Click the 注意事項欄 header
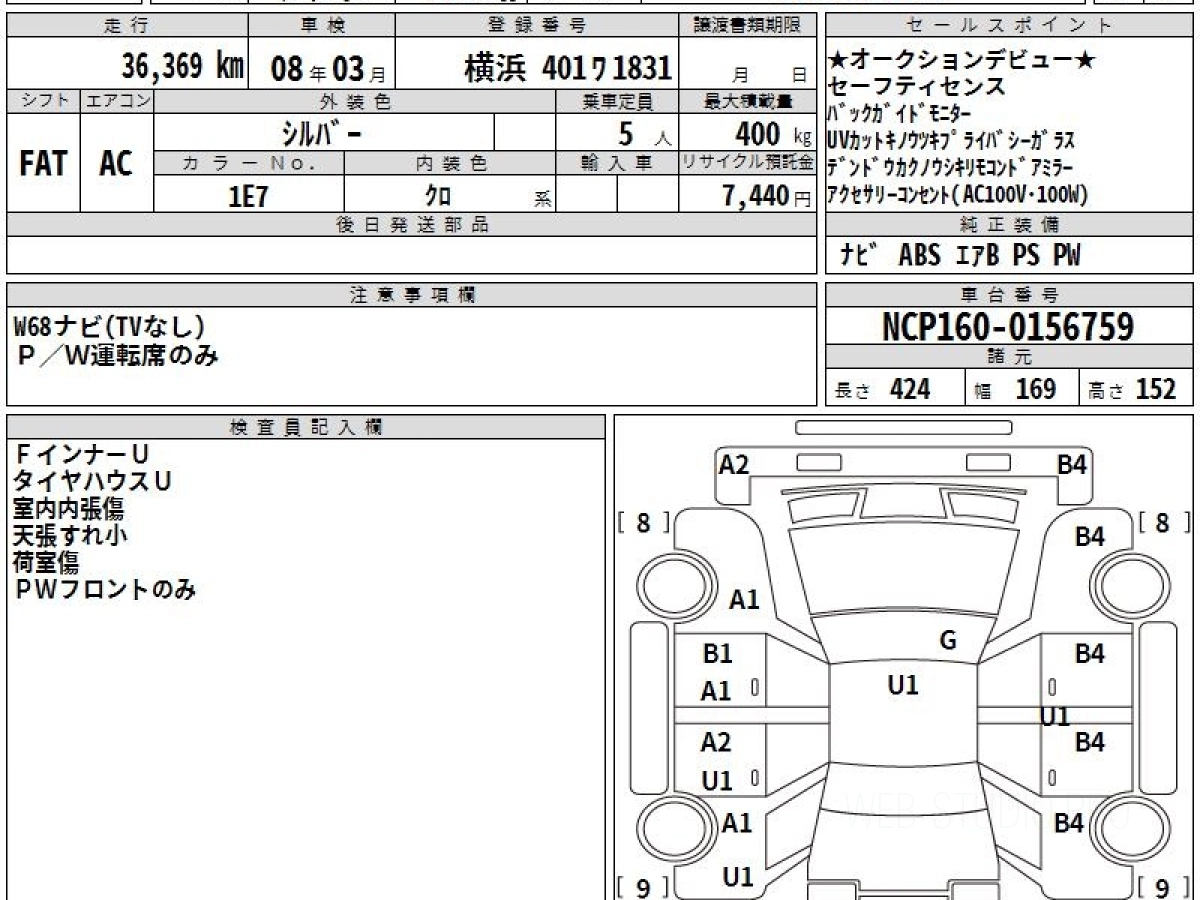The height and width of the screenshot is (900, 1200). pyautogui.click(x=412, y=295)
